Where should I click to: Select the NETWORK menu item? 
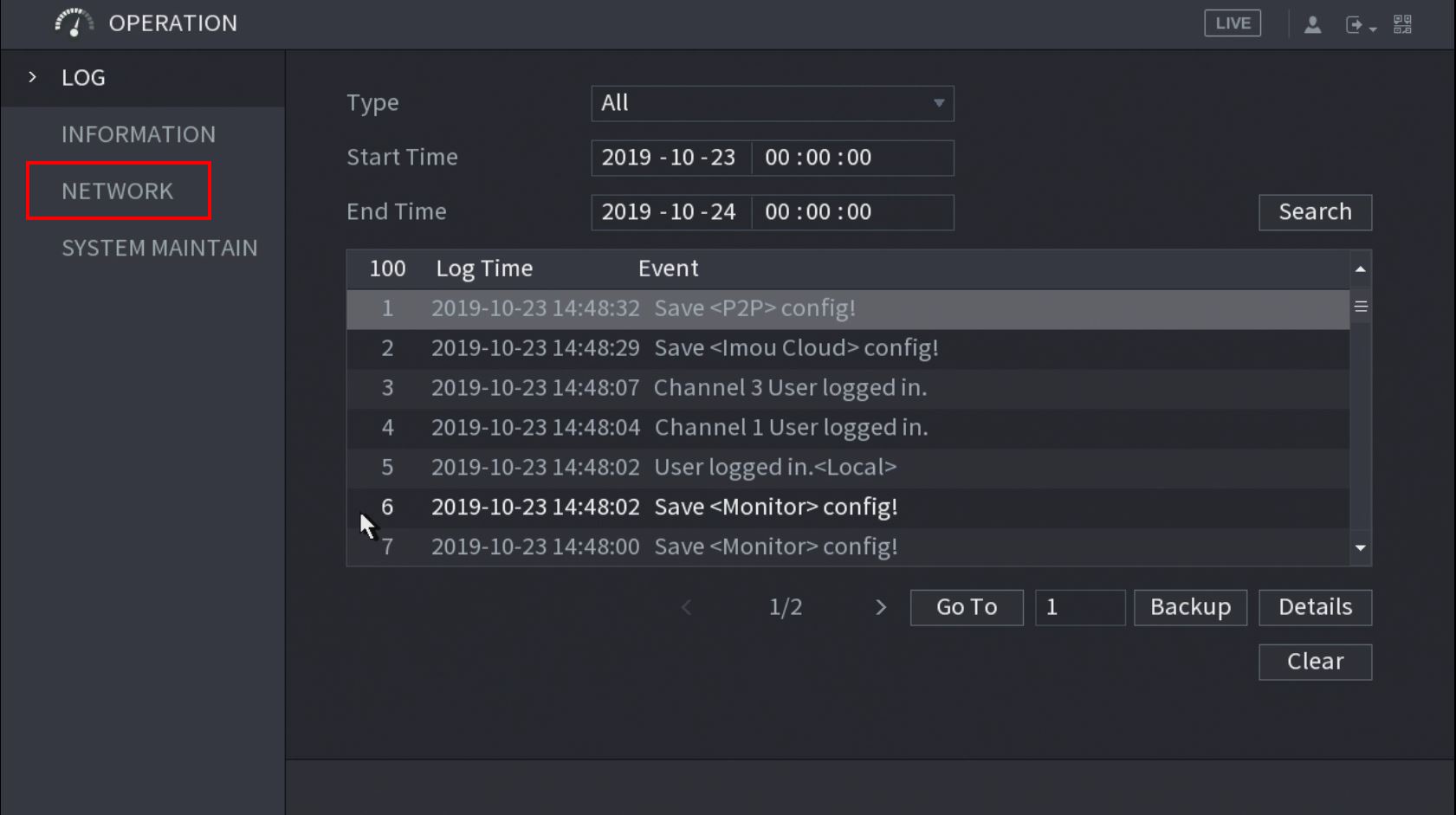pos(118,191)
